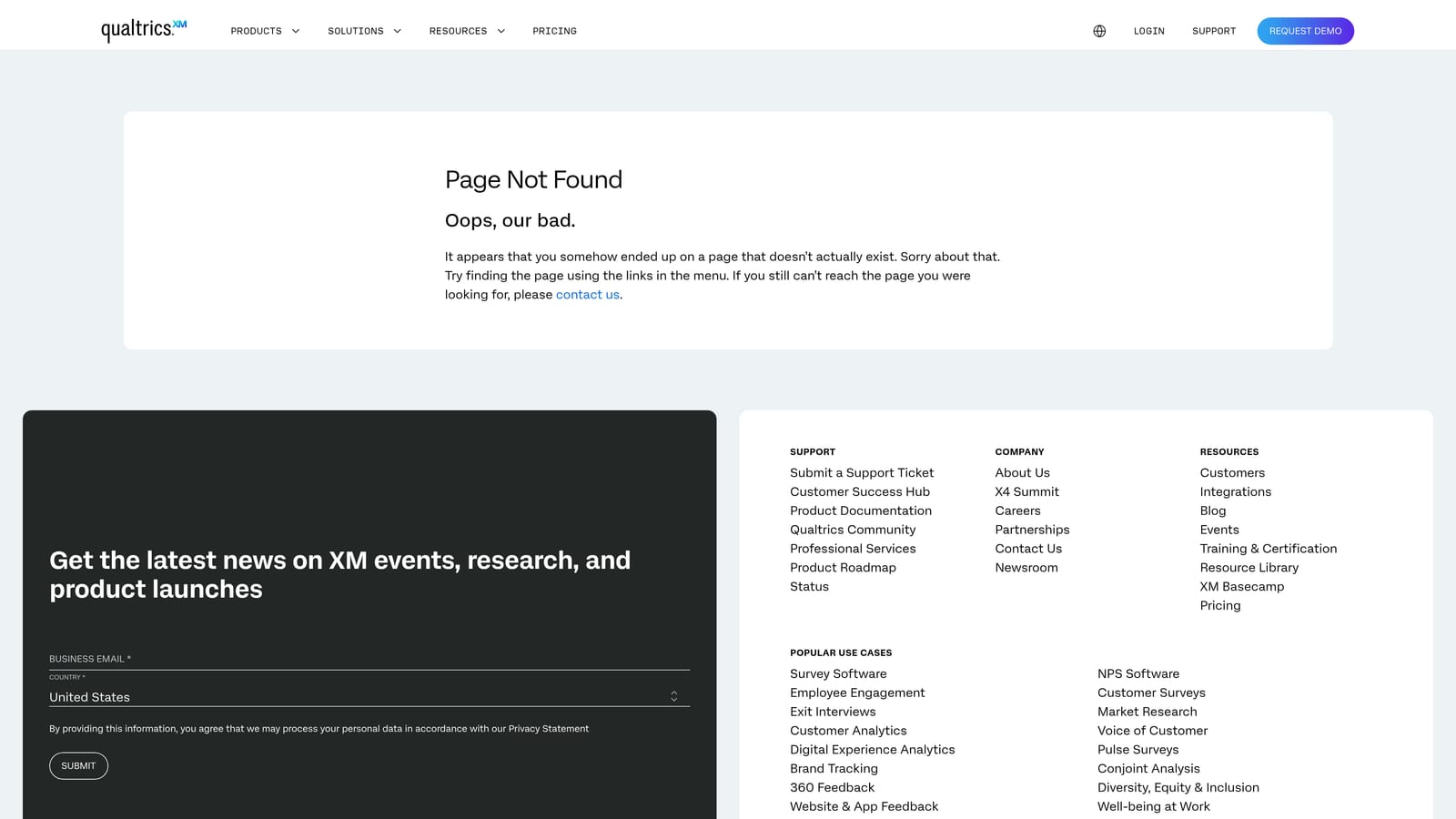Go to Pricing in top navigation
The width and height of the screenshot is (1456, 819).
[554, 31]
